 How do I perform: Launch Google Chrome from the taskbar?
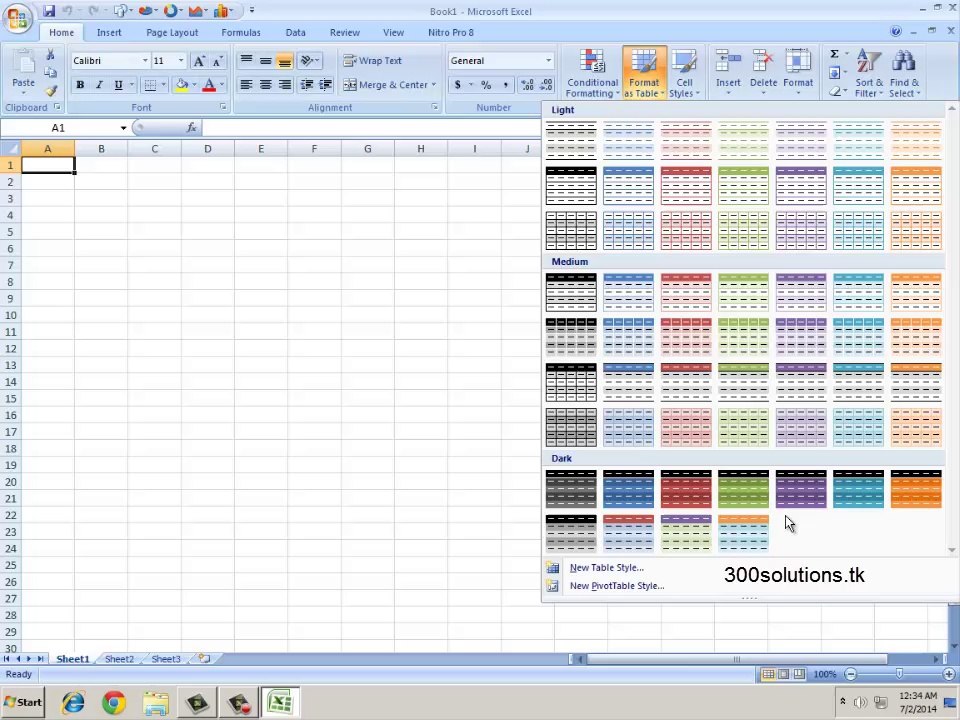tap(114, 702)
